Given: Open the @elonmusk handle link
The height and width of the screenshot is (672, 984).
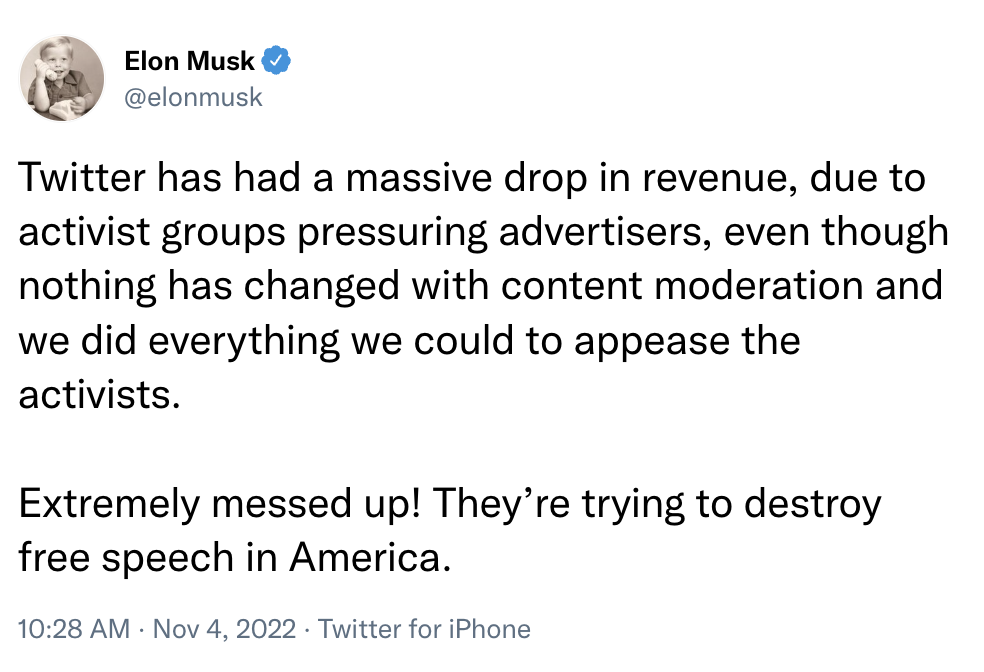Looking at the screenshot, I should 193,96.
